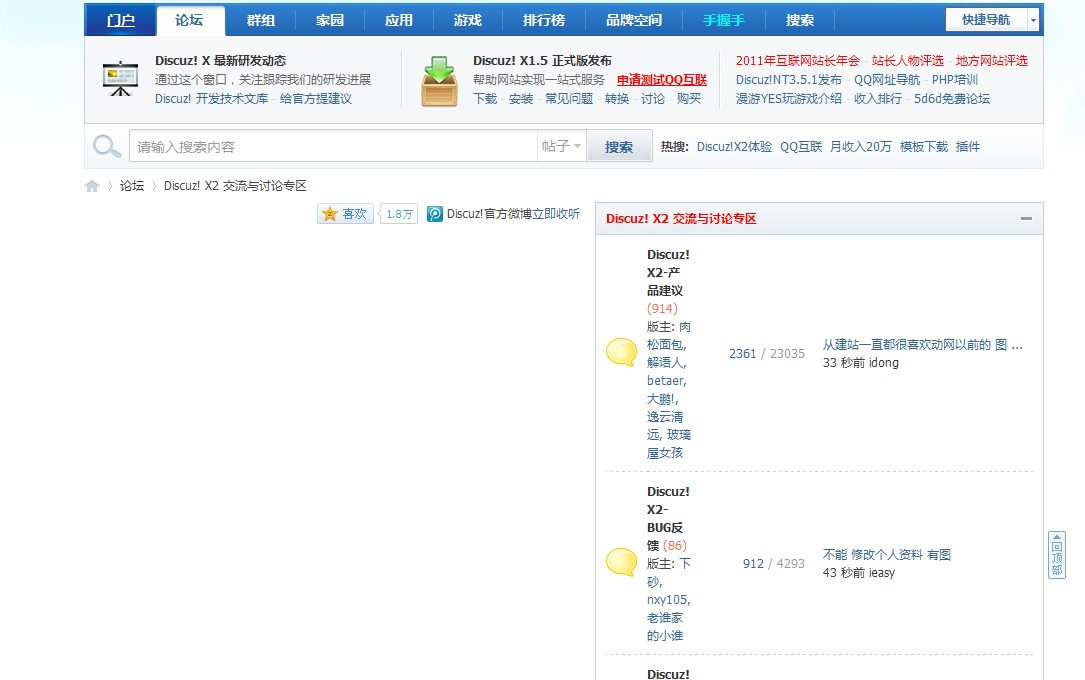
Task: Click the Tencent weibo icon beside Discuz!官方微博
Action: 435,214
